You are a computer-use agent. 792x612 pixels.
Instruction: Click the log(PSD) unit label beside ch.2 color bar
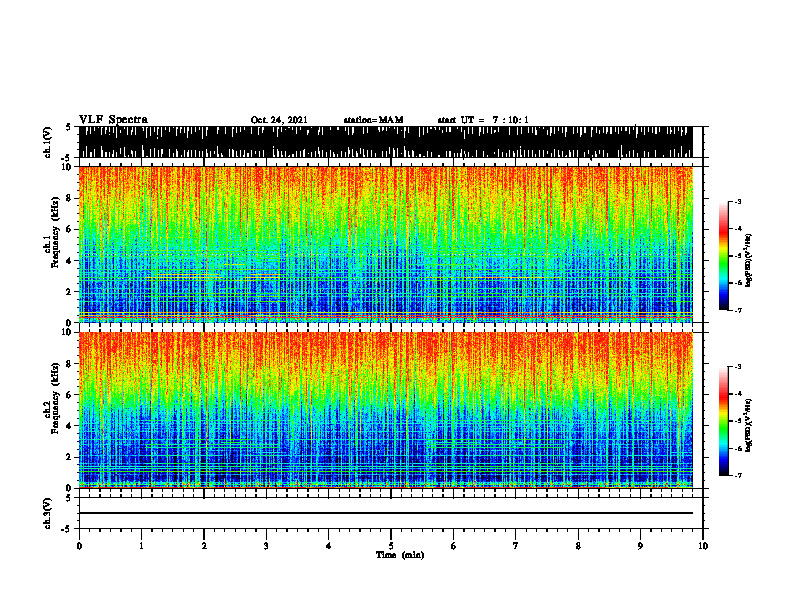pyautogui.click(x=749, y=425)
